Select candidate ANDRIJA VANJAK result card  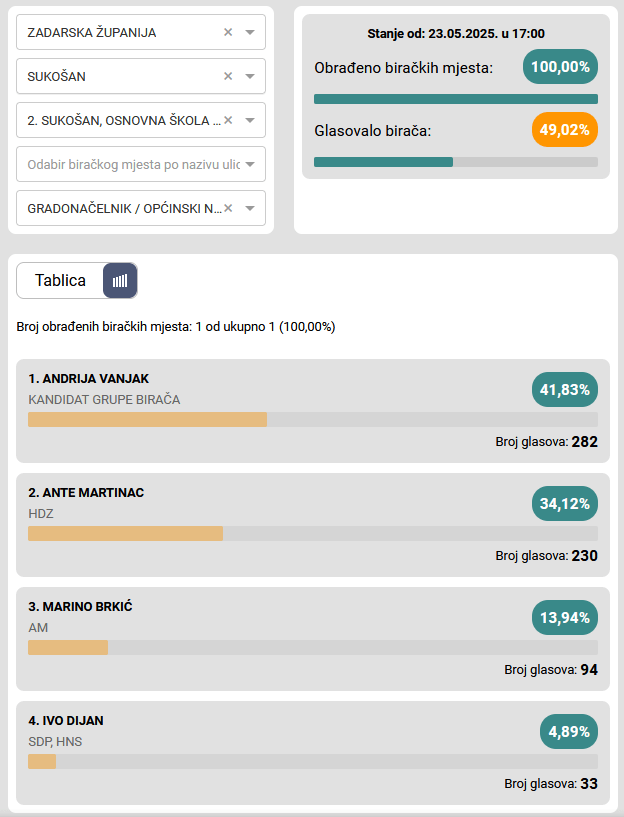312,410
